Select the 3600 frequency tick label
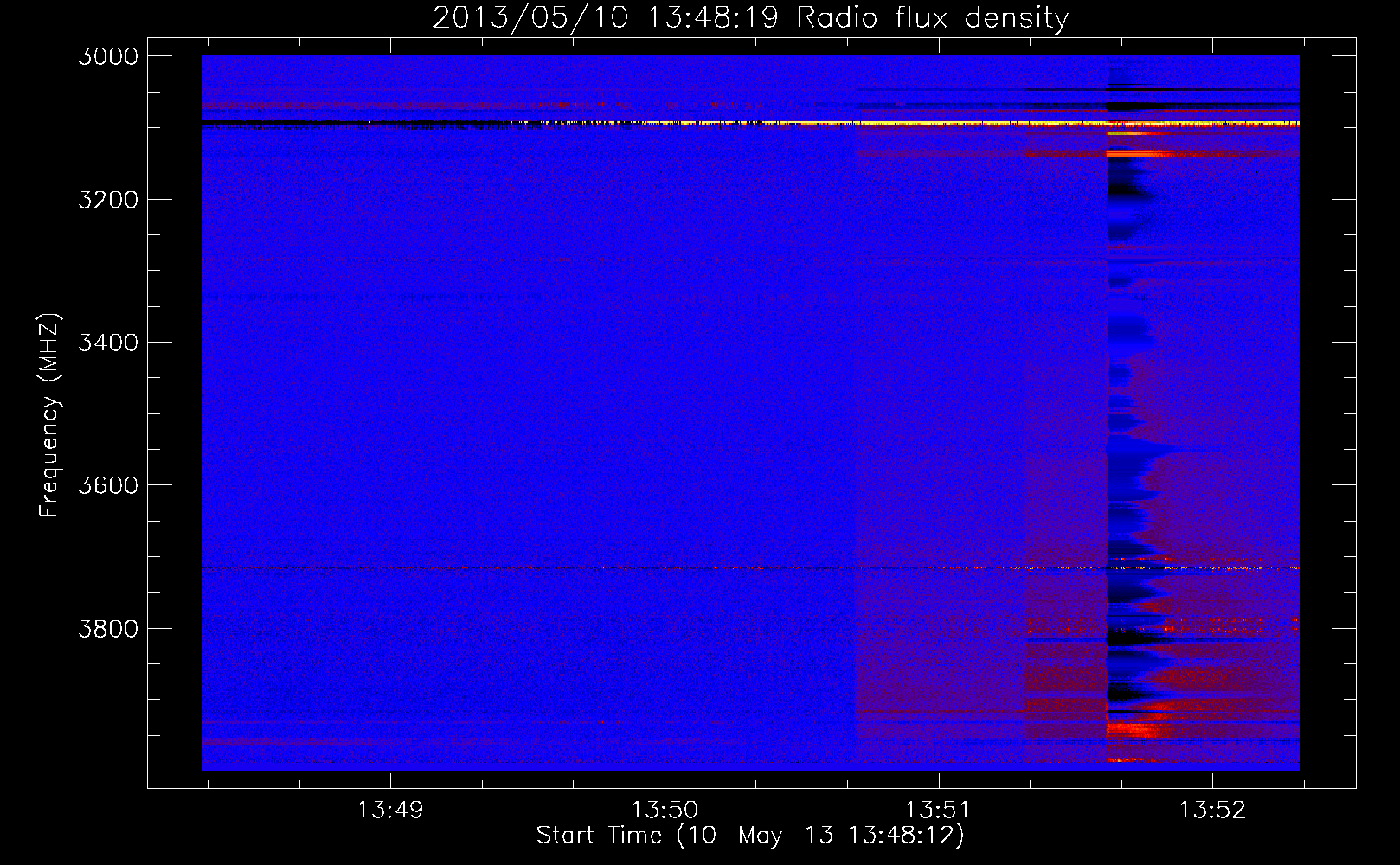This screenshot has width=1400, height=865. click(x=108, y=485)
